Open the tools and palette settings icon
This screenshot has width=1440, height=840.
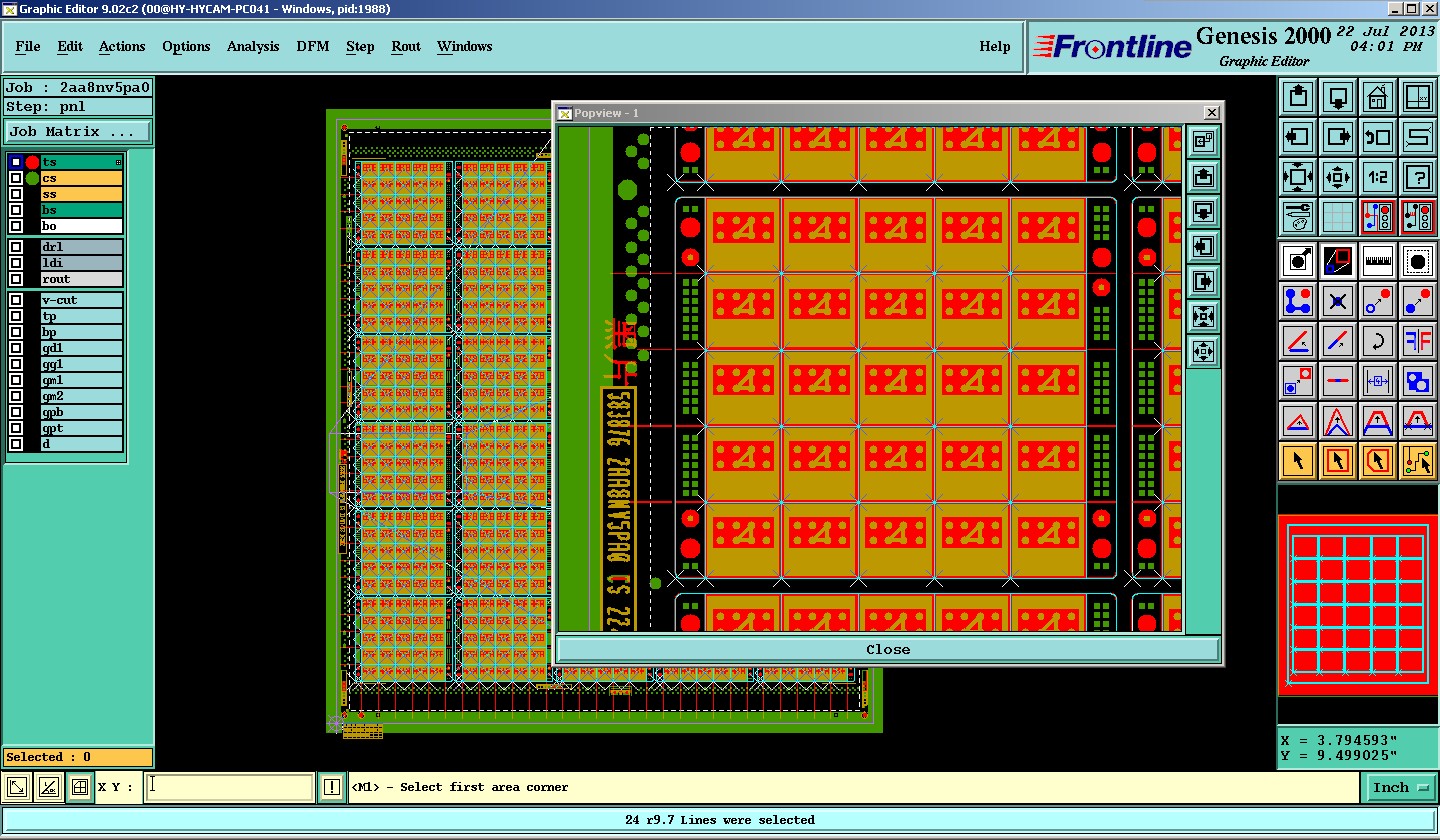point(1298,216)
